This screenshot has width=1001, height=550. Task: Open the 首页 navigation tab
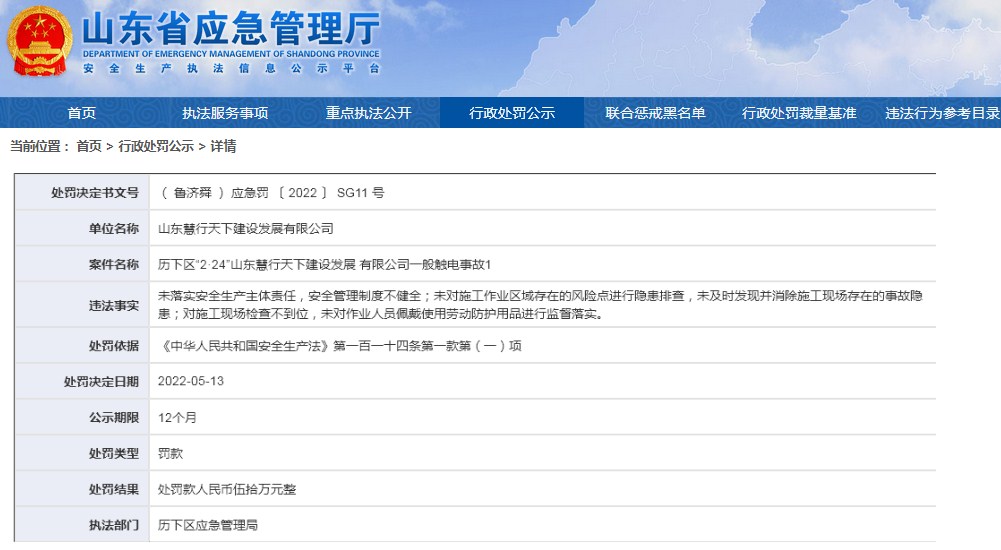point(82,113)
